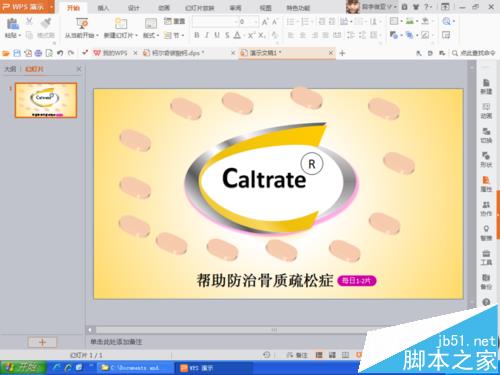Click the Paste (粘贴) icon
Screen dimensions: 500x375
pyautogui.click(x=13, y=24)
